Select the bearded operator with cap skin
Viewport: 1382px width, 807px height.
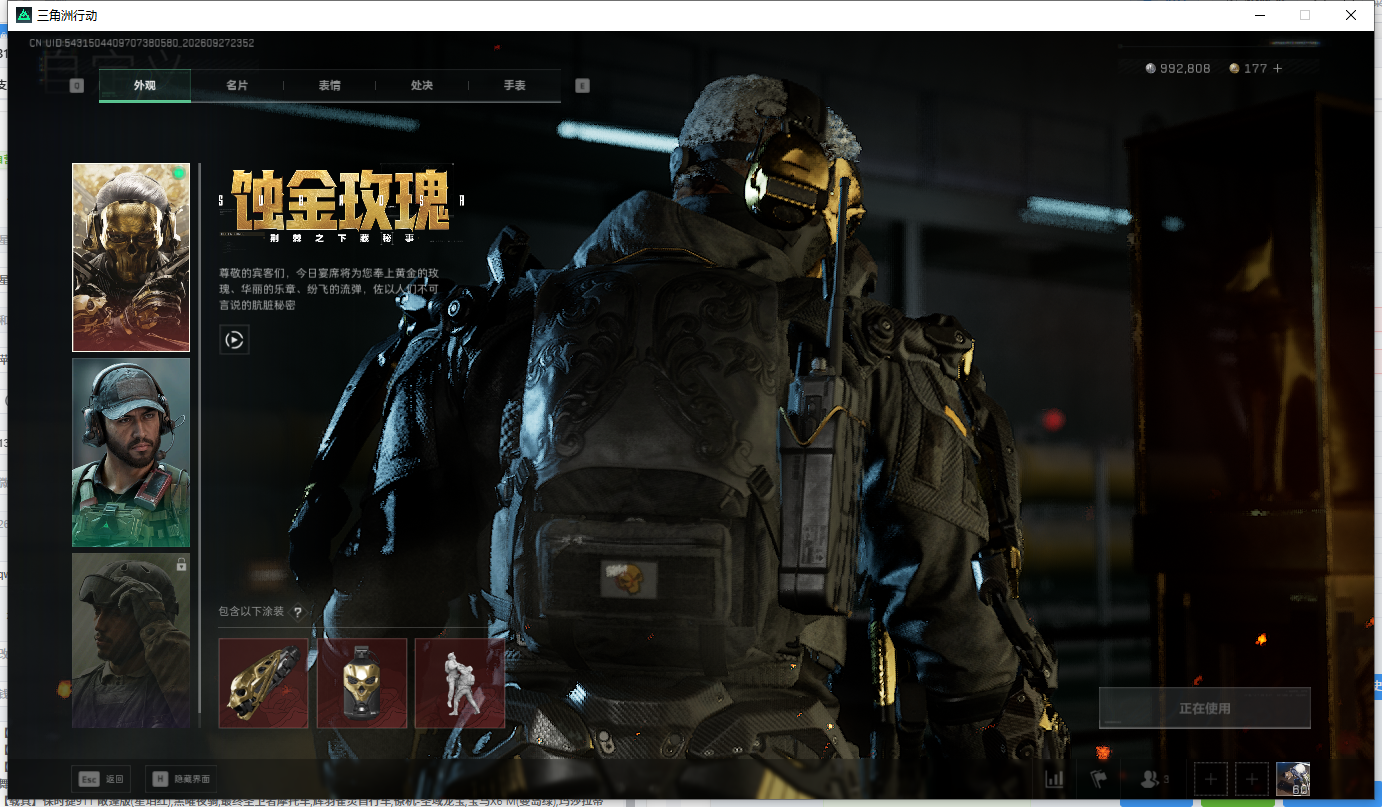(131, 452)
